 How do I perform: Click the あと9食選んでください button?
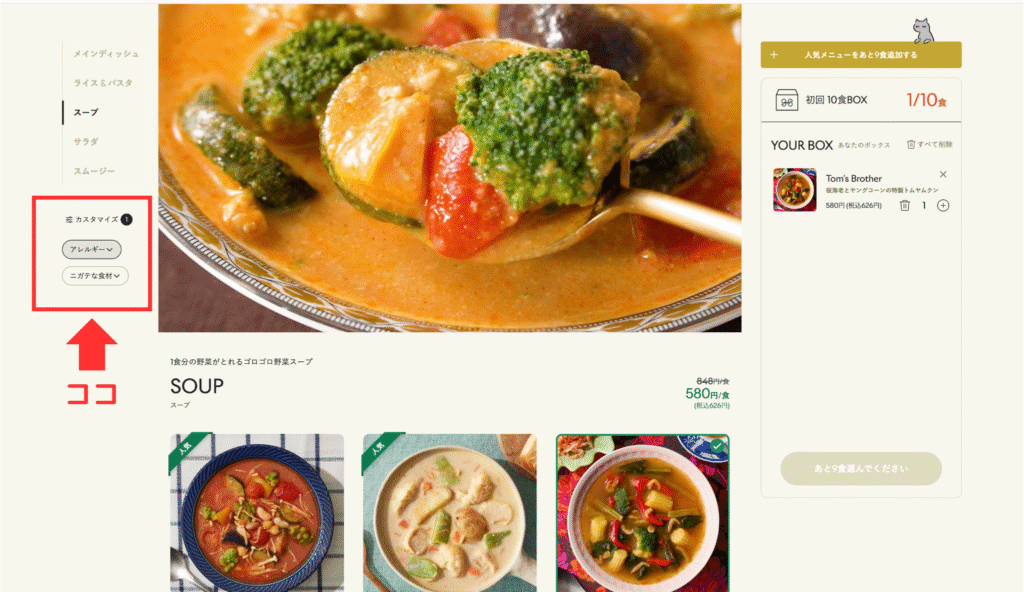coord(861,469)
